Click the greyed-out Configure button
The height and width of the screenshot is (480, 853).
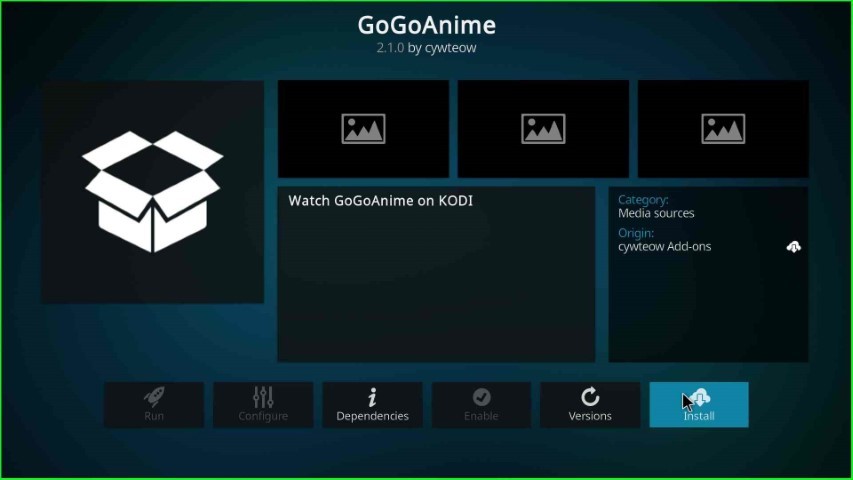click(x=263, y=404)
